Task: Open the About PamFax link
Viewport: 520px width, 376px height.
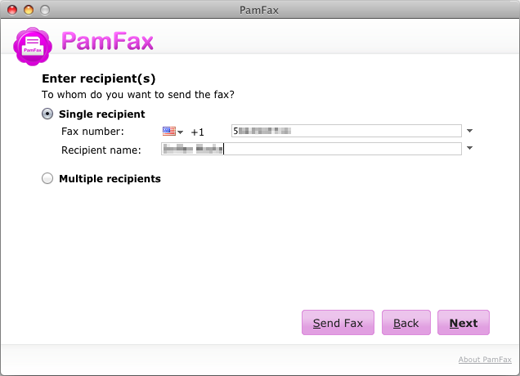Action: point(485,359)
